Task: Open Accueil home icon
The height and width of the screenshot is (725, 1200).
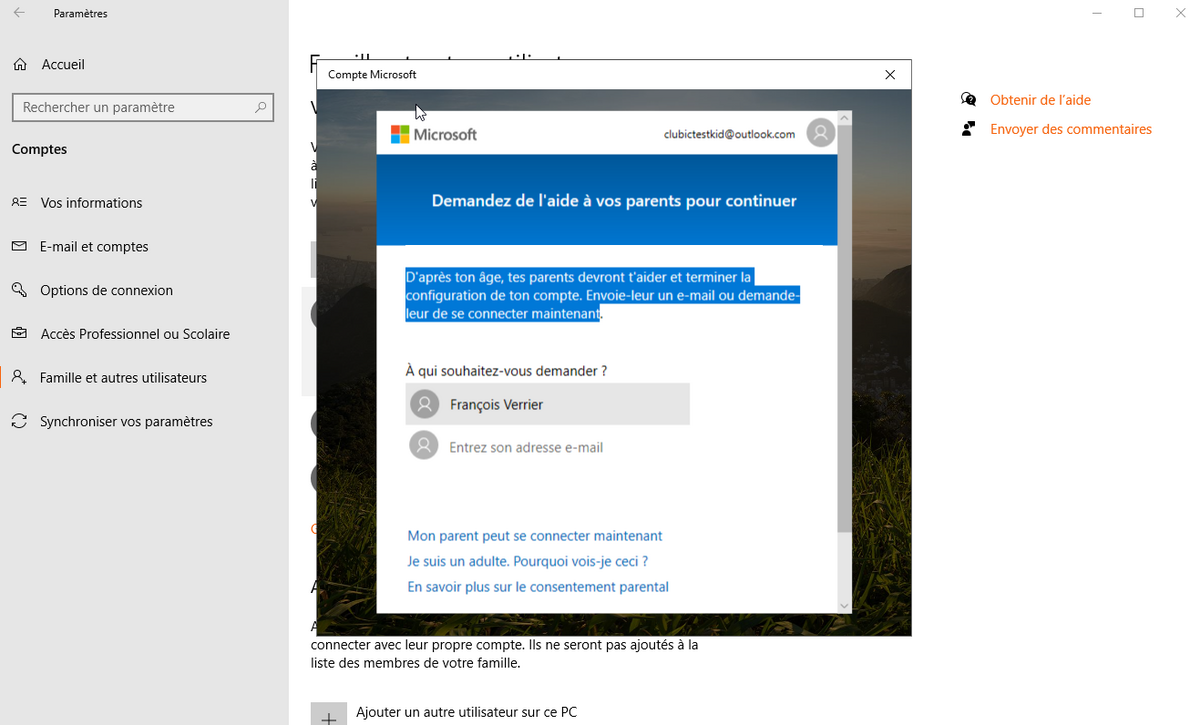Action: point(20,64)
